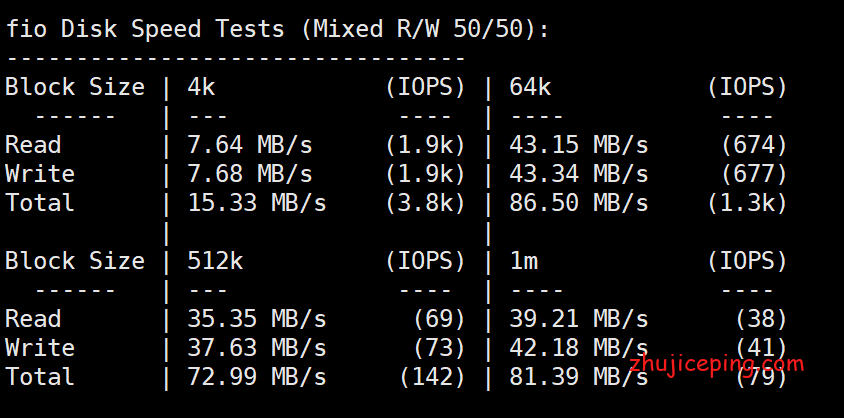This screenshot has height=418, width=844.
Task: Select the 4k total 15.33 MB/s value
Action: [256, 203]
